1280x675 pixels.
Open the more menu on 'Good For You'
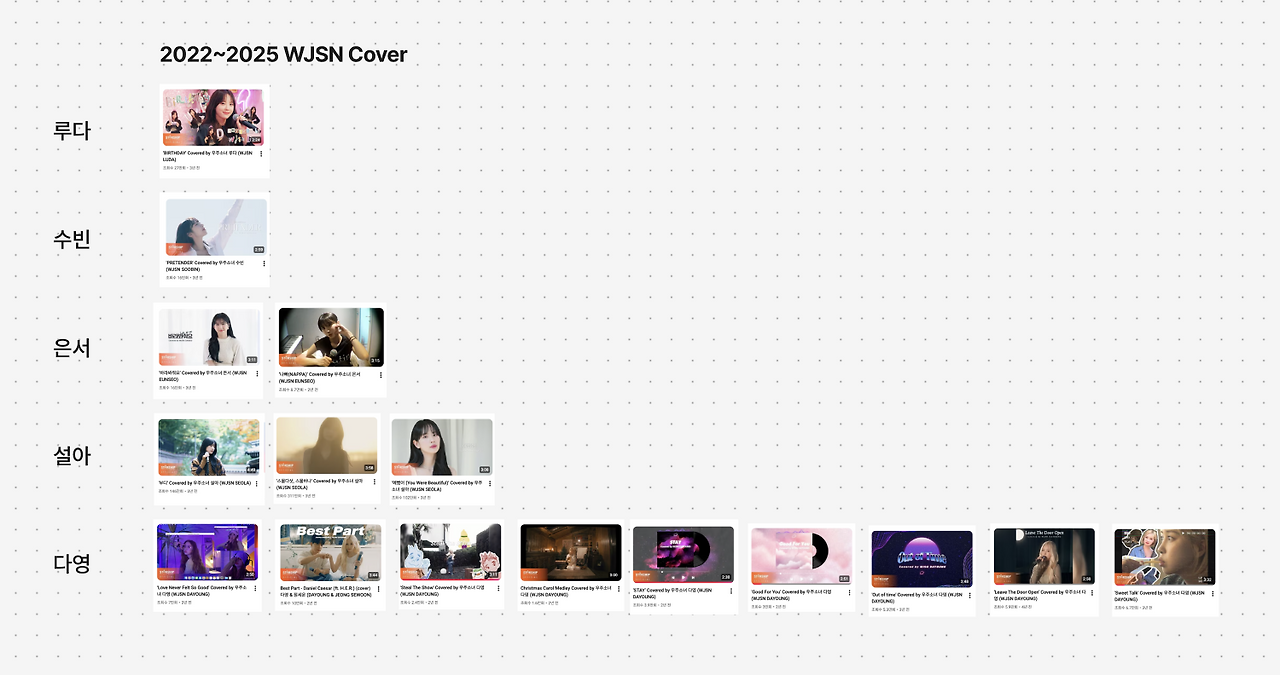point(851,593)
